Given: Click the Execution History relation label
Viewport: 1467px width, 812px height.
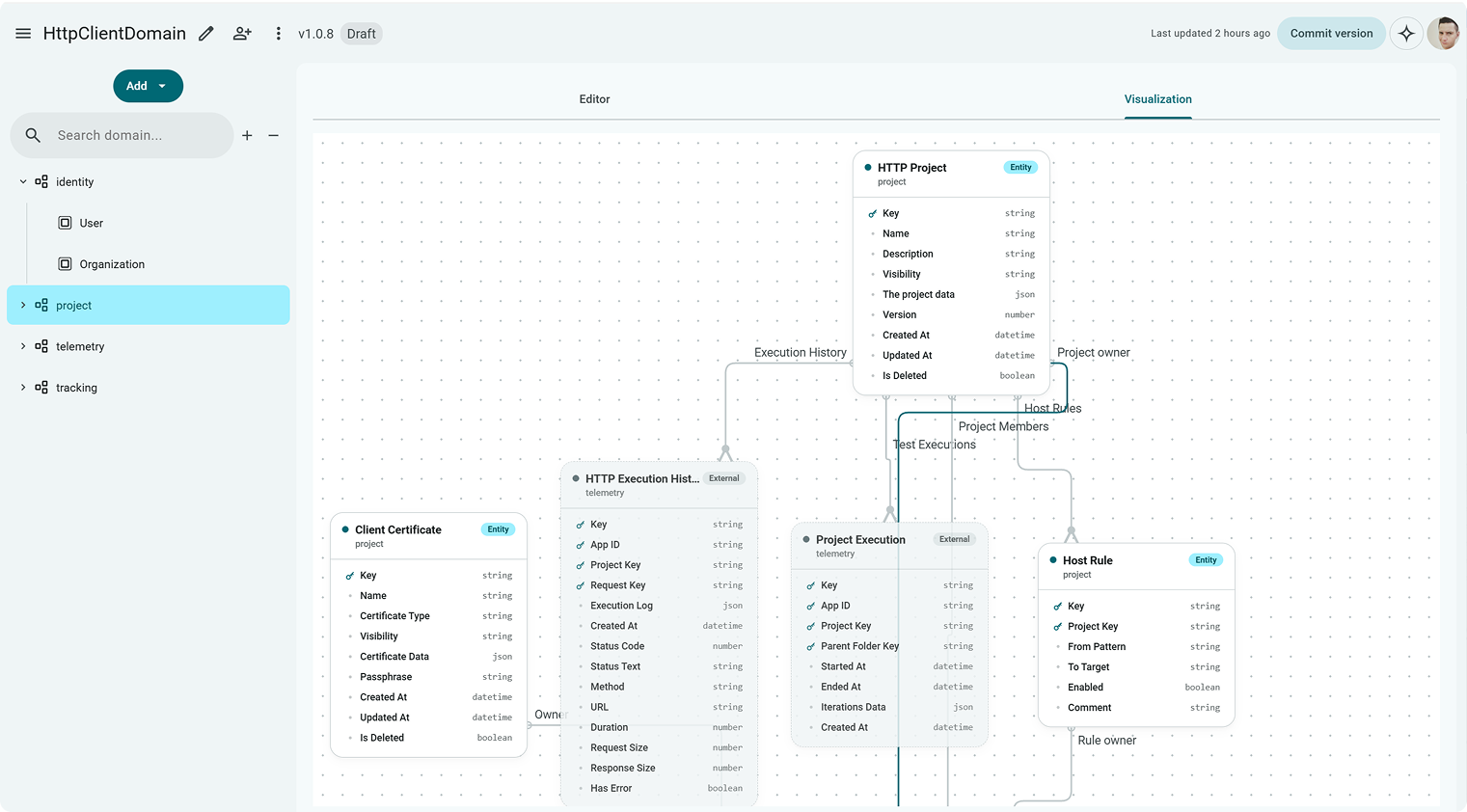Looking at the screenshot, I should coord(800,353).
